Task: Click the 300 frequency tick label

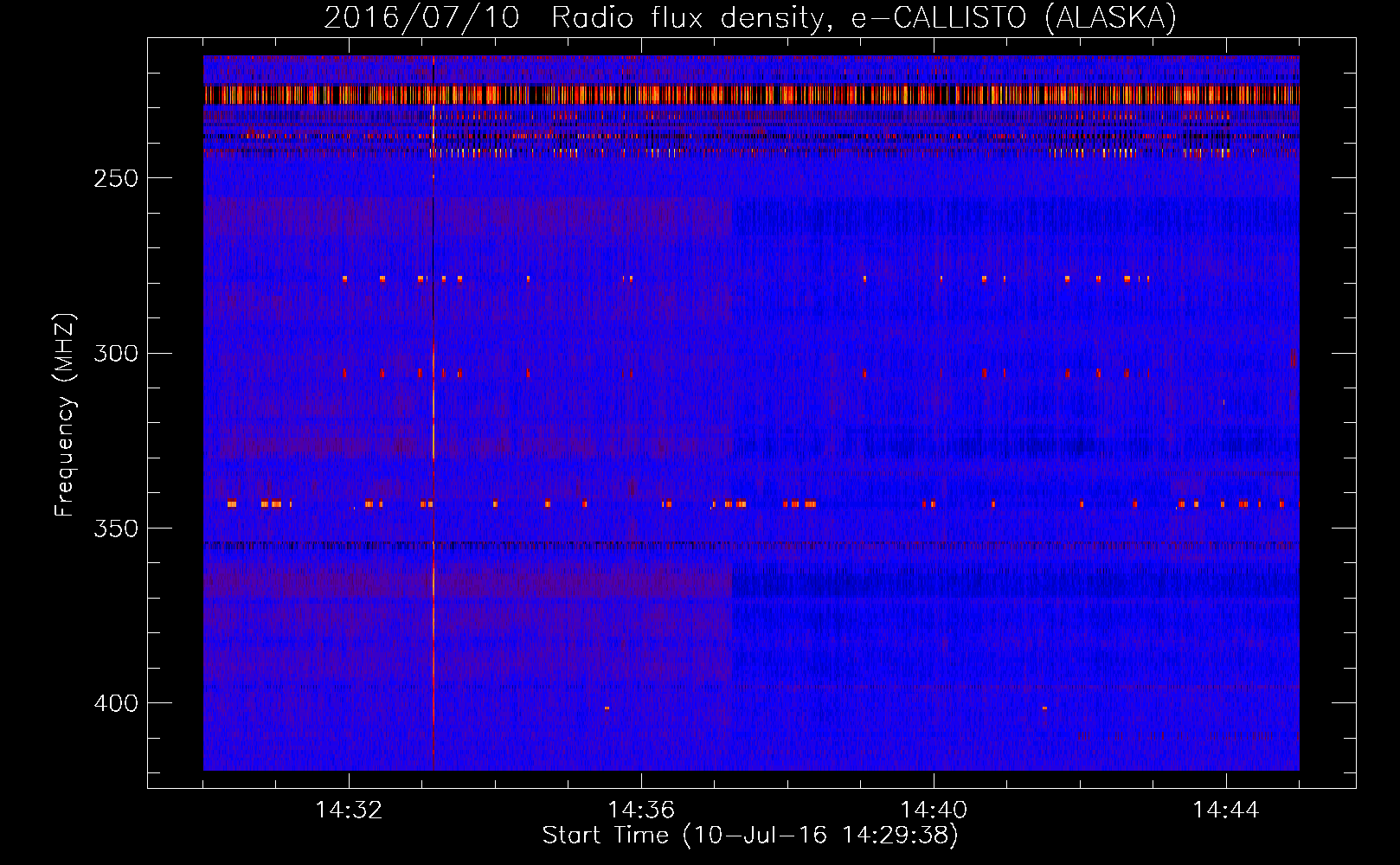Action: (116, 354)
